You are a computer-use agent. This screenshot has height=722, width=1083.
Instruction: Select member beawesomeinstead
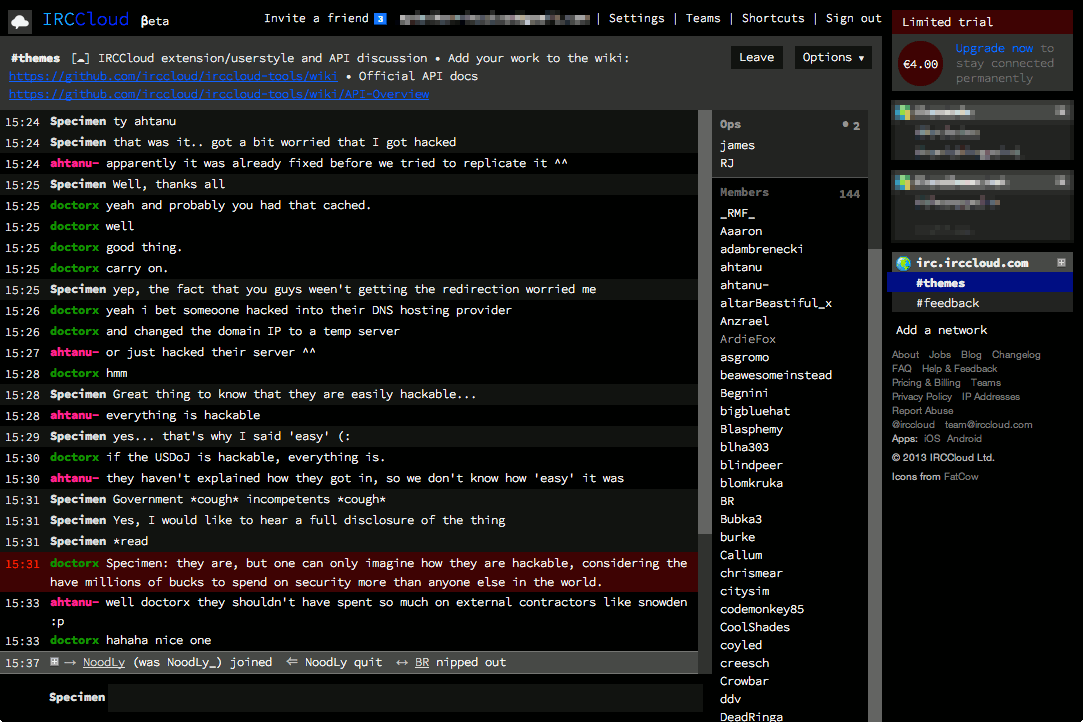776,375
